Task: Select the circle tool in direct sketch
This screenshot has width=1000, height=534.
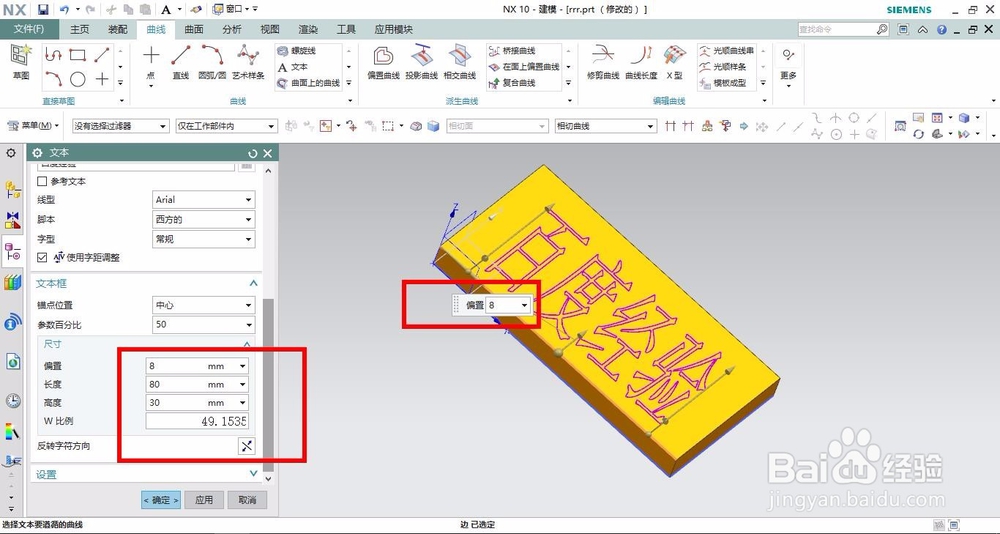Action: 77,79
